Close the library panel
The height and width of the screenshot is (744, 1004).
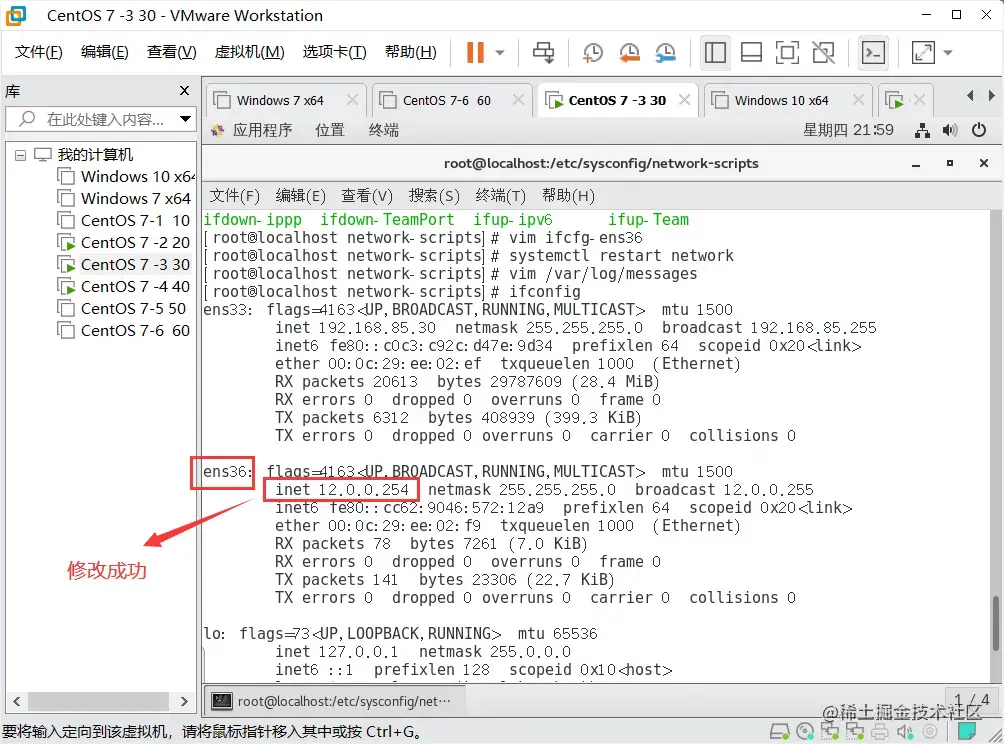184,90
